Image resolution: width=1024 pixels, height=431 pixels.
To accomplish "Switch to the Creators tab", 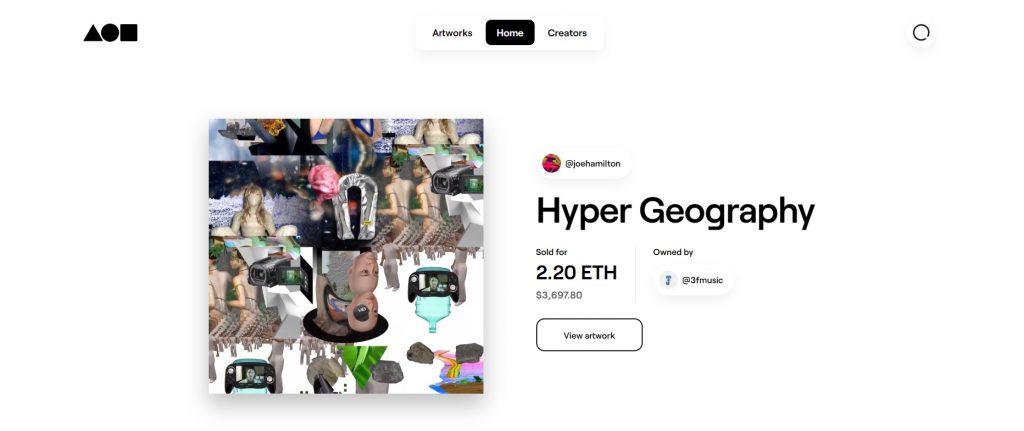I will tap(567, 33).
